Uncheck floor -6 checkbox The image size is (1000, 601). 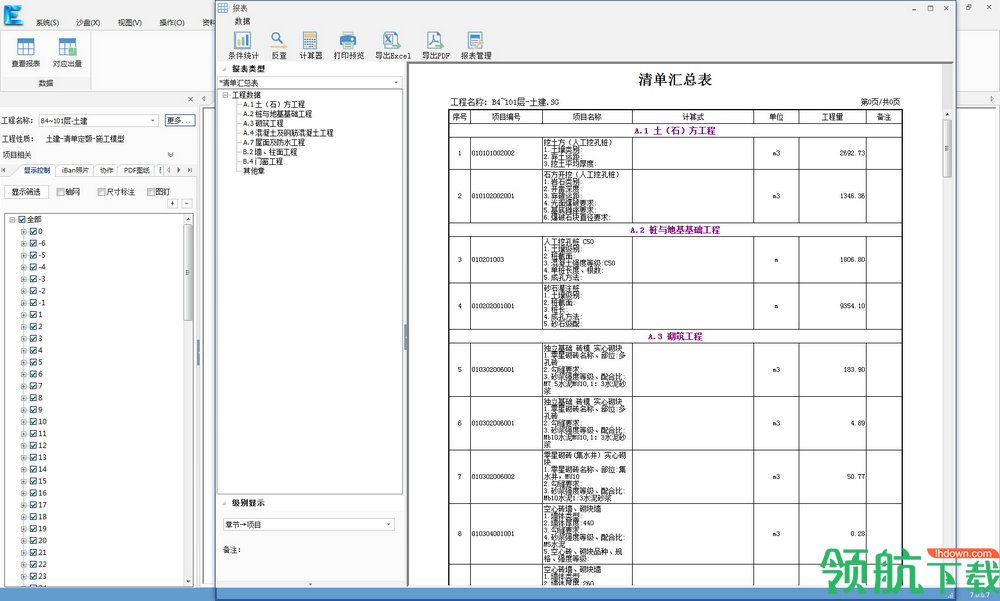(33, 243)
